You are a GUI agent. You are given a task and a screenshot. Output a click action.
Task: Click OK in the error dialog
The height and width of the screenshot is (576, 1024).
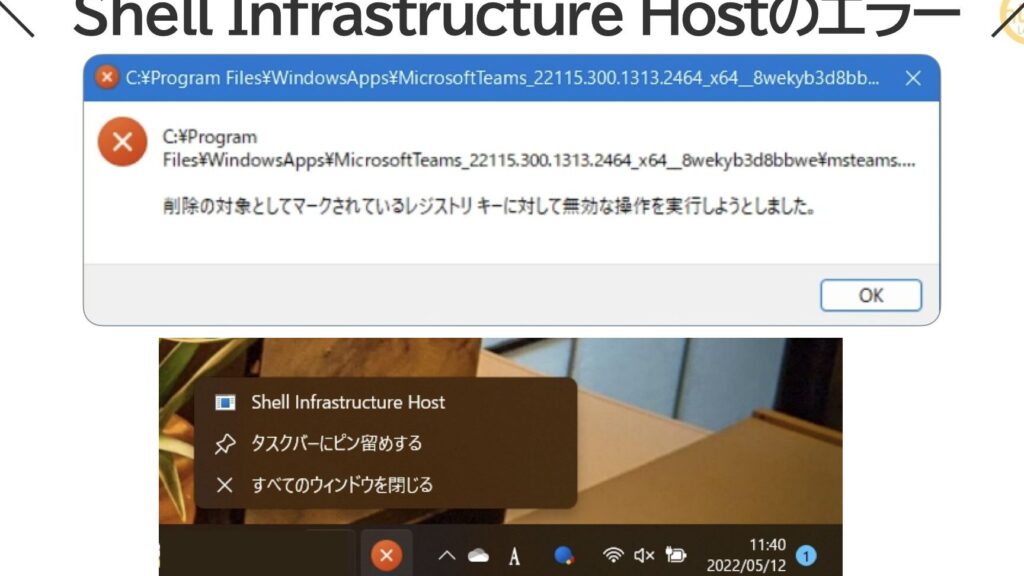pyautogui.click(x=871, y=295)
